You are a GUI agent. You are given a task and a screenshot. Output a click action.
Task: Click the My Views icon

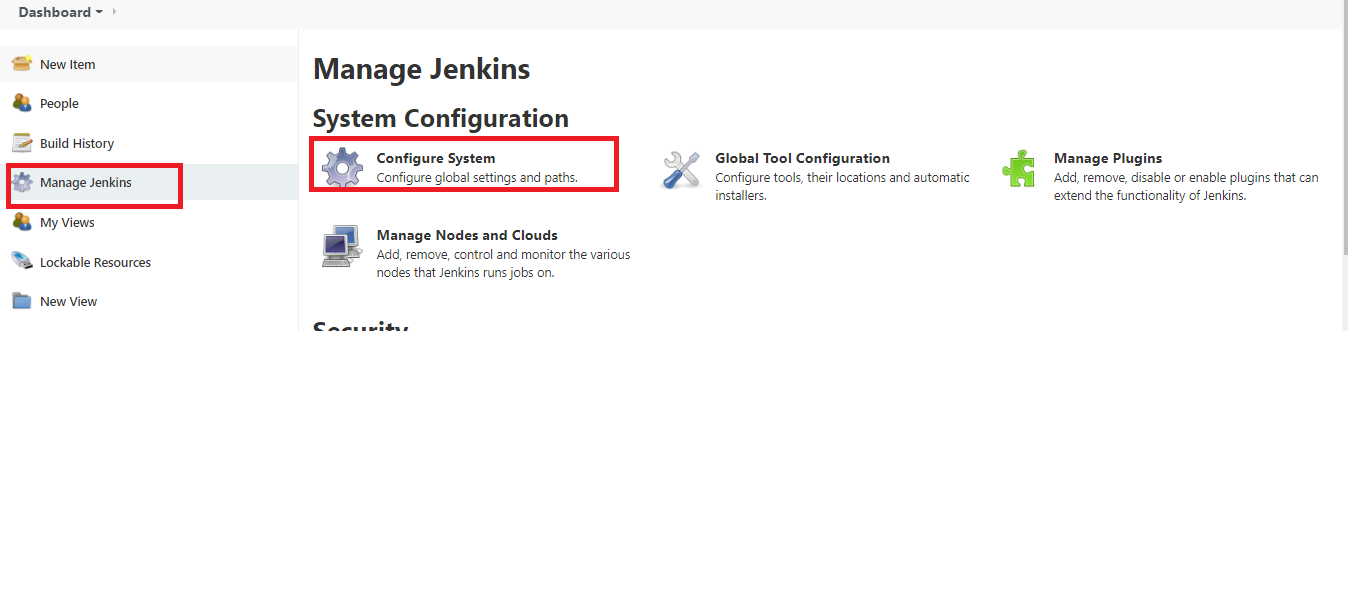pyautogui.click(x=21, y=221)
